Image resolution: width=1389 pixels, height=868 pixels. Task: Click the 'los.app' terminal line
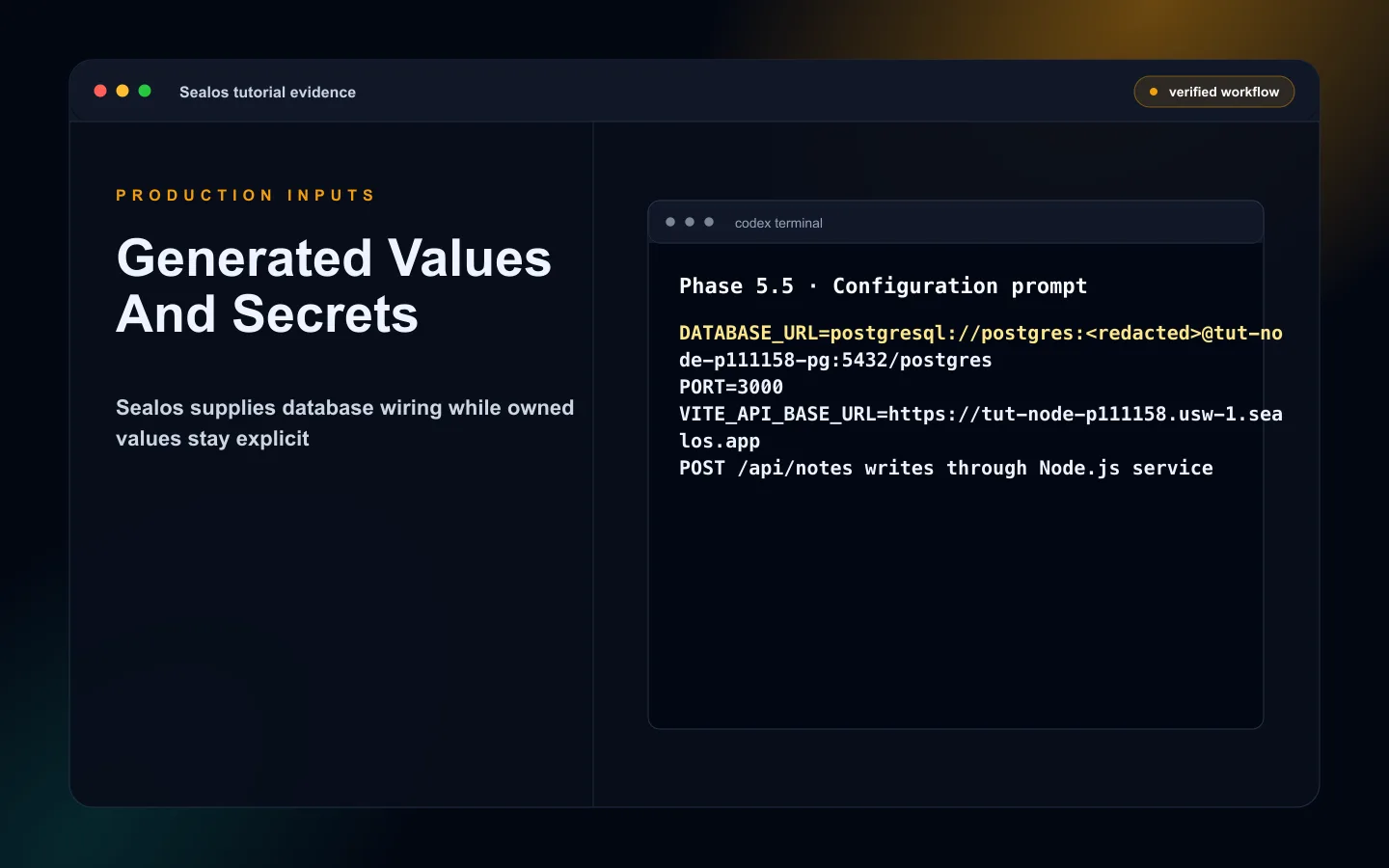point(720,441)
